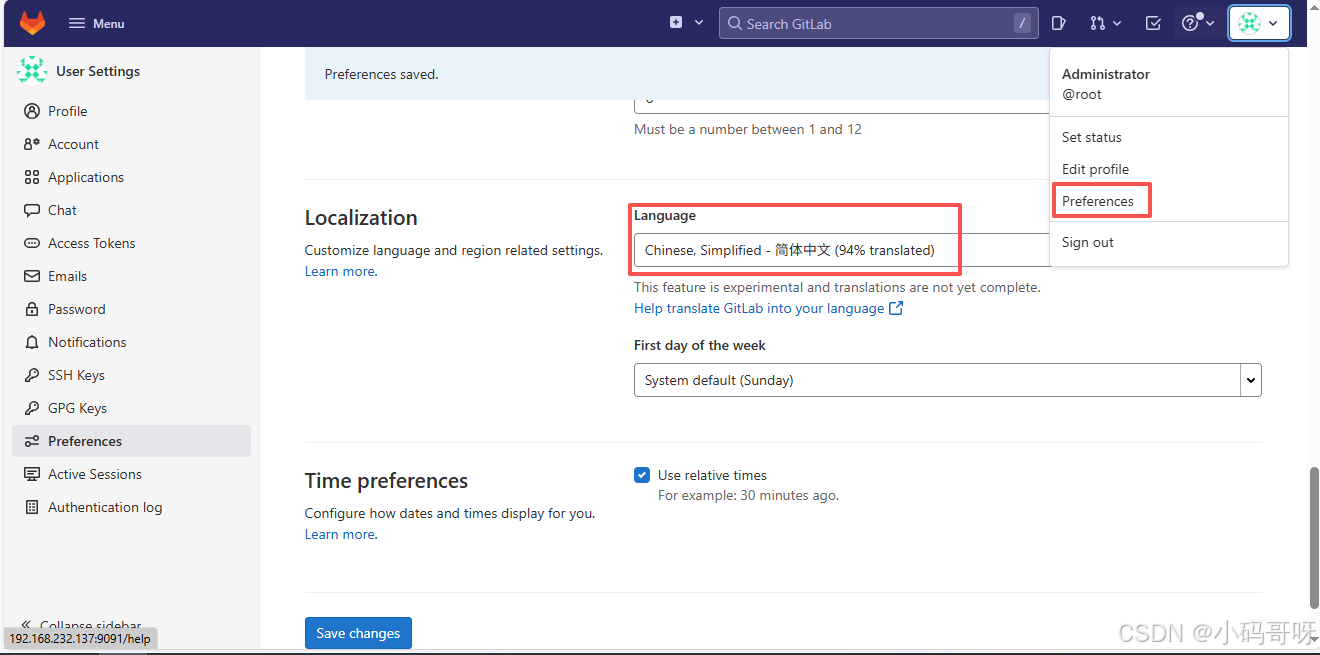Click Collapse sidebar control

tap(82, 625)
